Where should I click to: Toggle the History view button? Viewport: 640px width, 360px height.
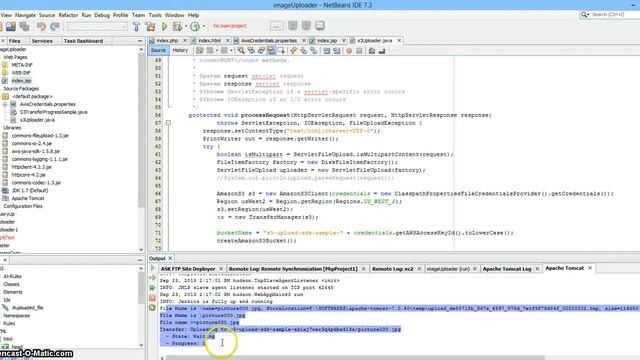coord(180,51)
